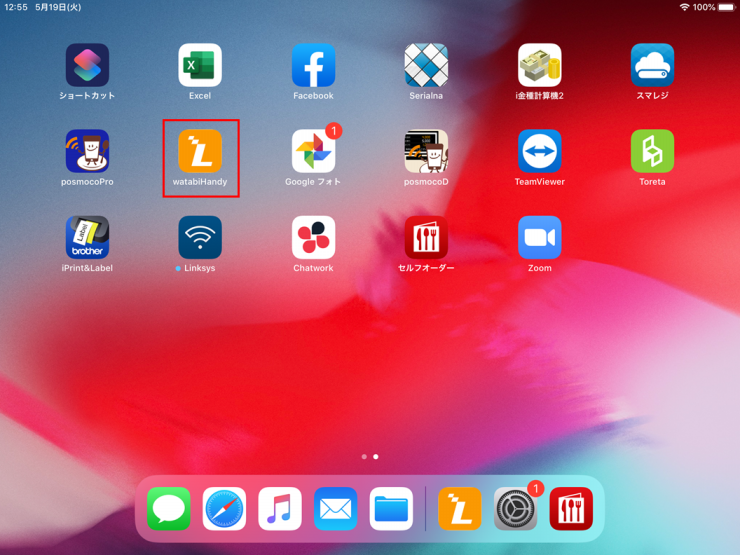Open Brother iPrint&Label app

pyautogui.click(x=87, y=237)
